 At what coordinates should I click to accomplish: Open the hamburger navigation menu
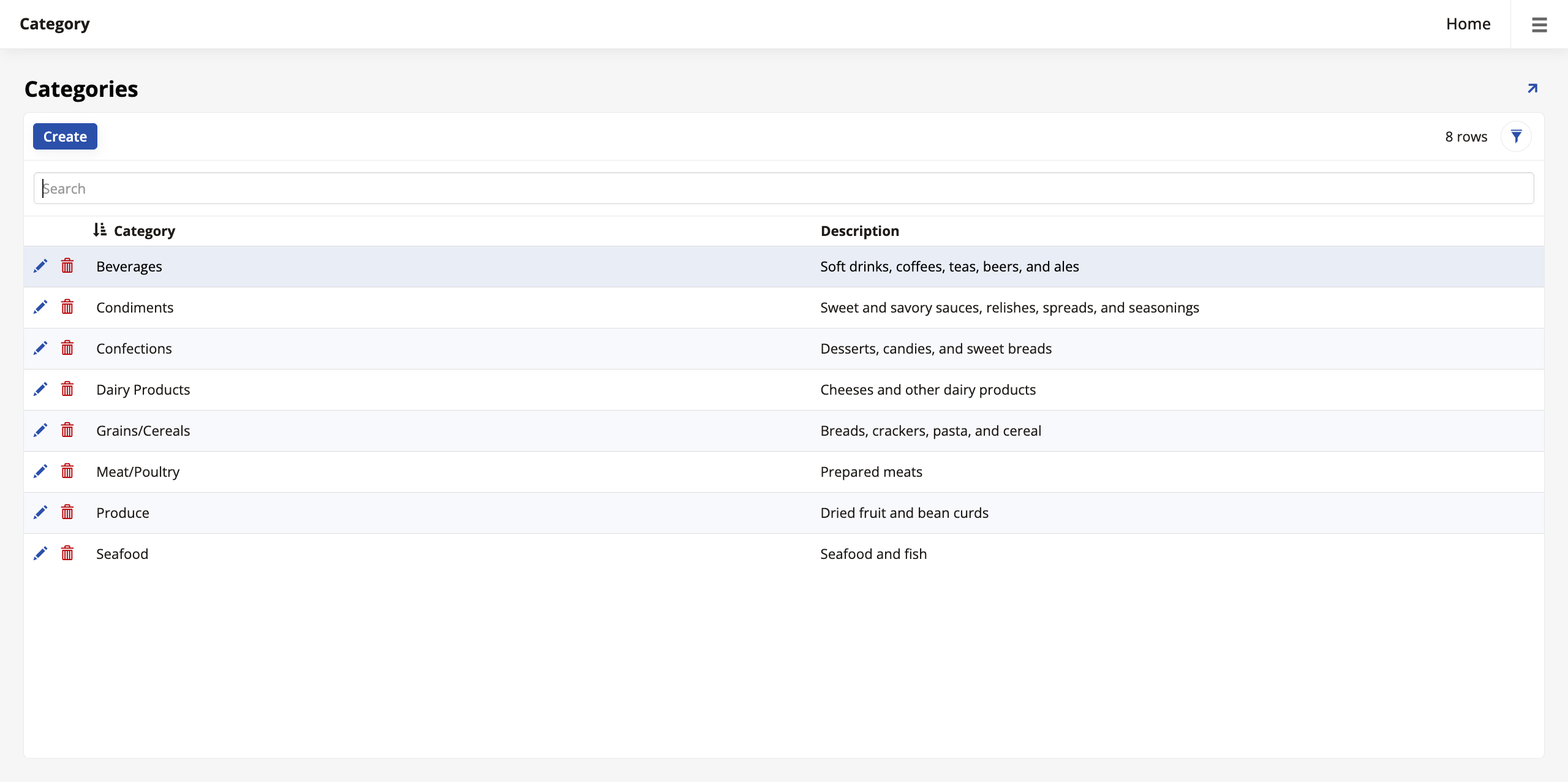click(1539, 24)
